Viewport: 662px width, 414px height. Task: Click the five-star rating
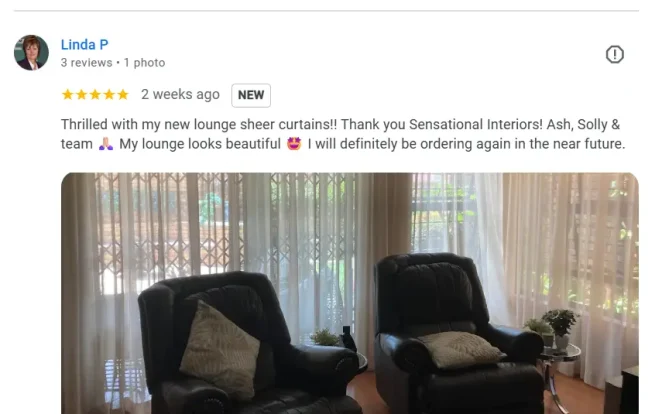pos(95,95)
